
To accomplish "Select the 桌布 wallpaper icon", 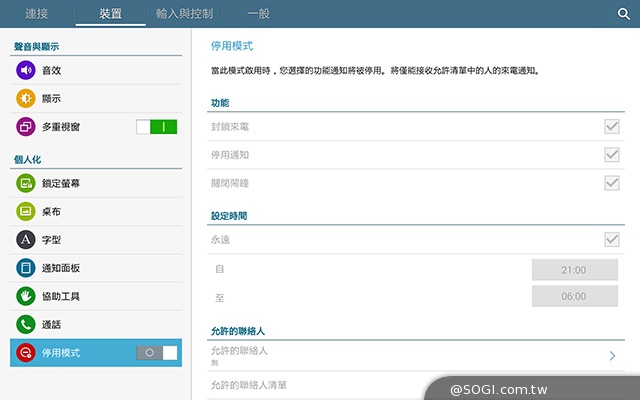I will tap(25, 212).
